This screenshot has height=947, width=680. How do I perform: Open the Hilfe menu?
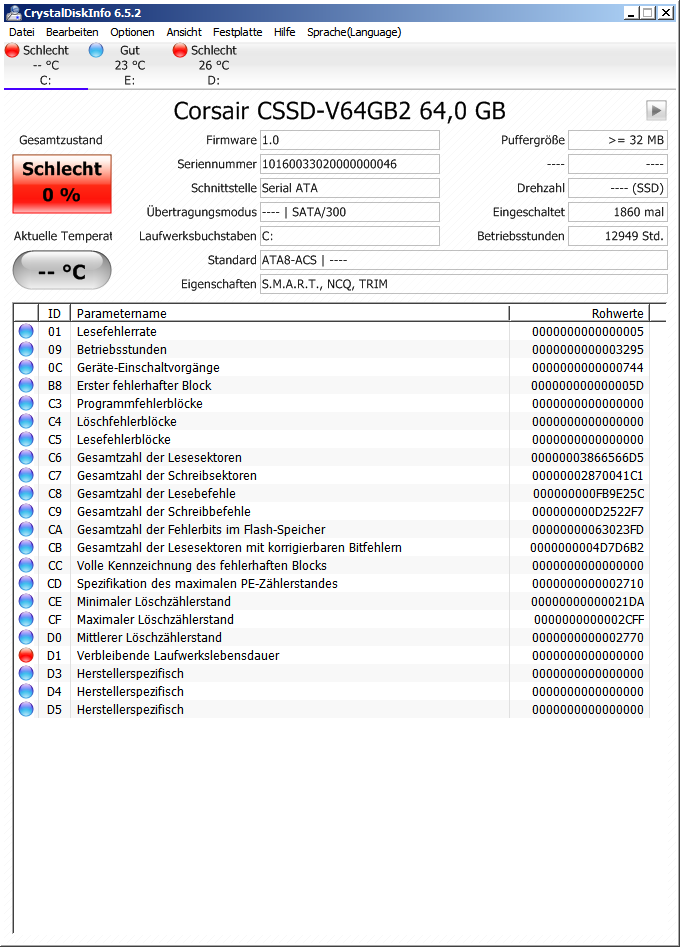(284, 32)
